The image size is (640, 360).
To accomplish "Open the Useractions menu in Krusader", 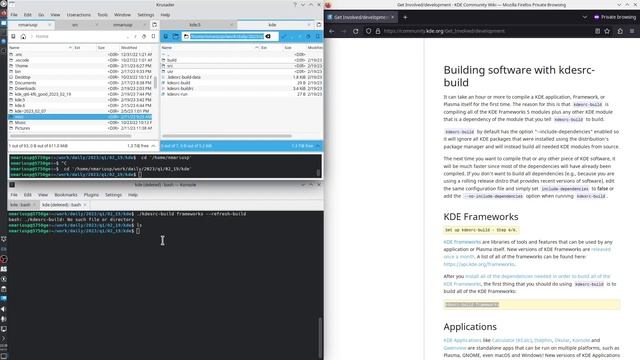I will [78, 15].
